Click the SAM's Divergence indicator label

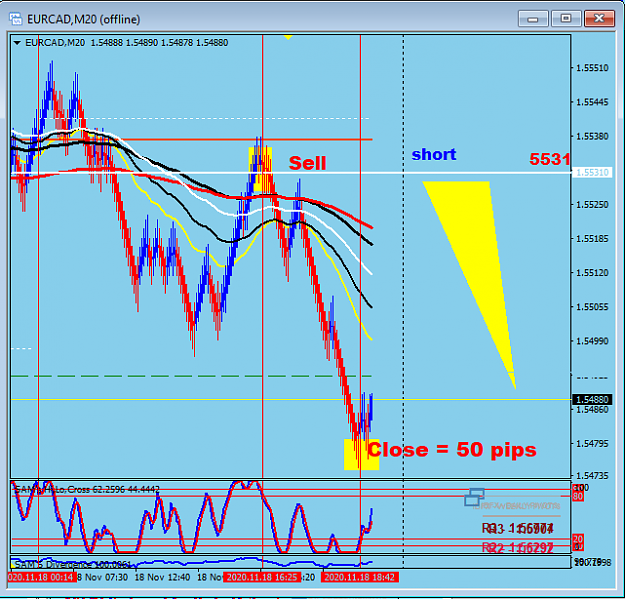(x=73, y=565)
